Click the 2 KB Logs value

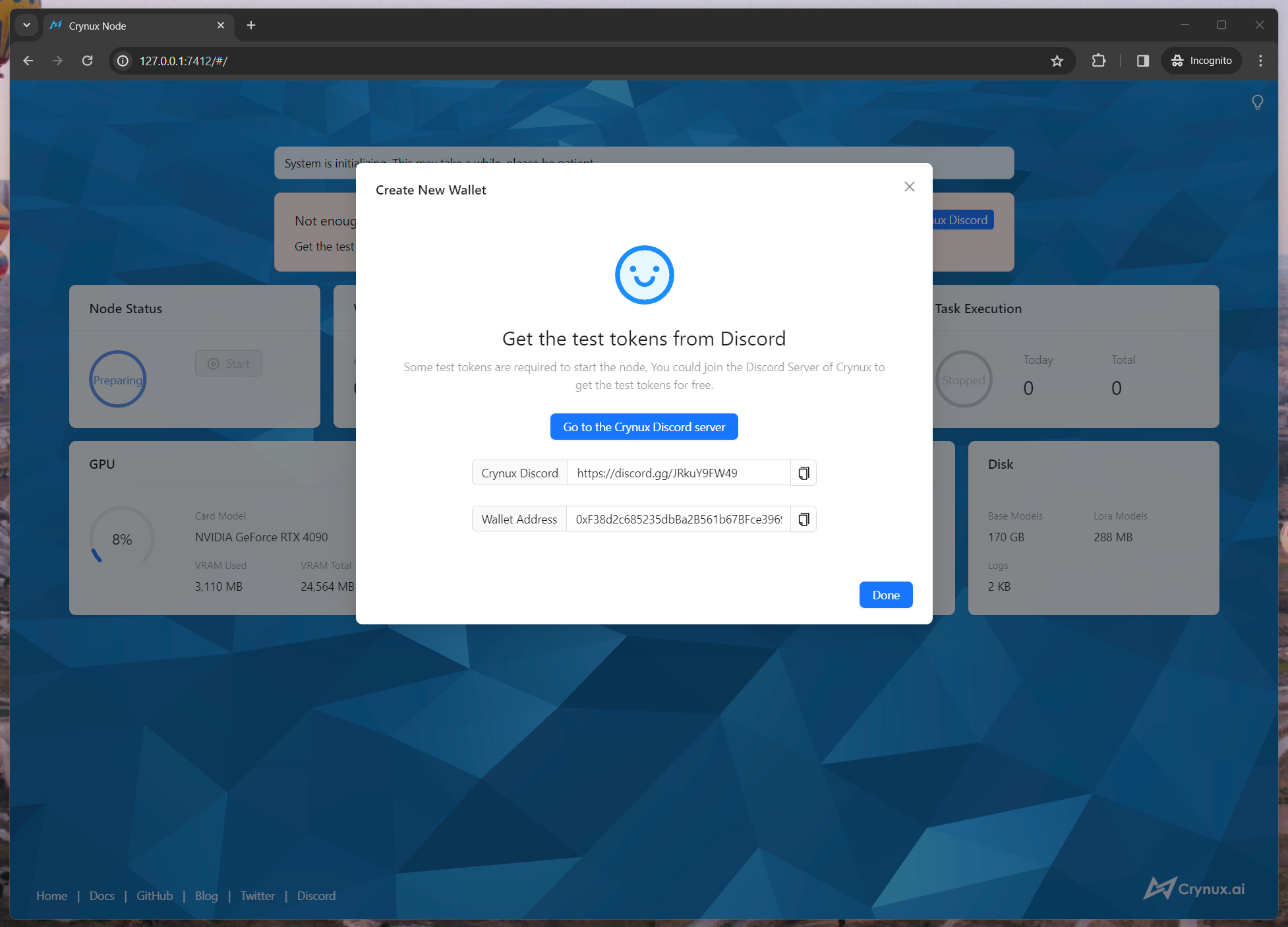[999, 586]
